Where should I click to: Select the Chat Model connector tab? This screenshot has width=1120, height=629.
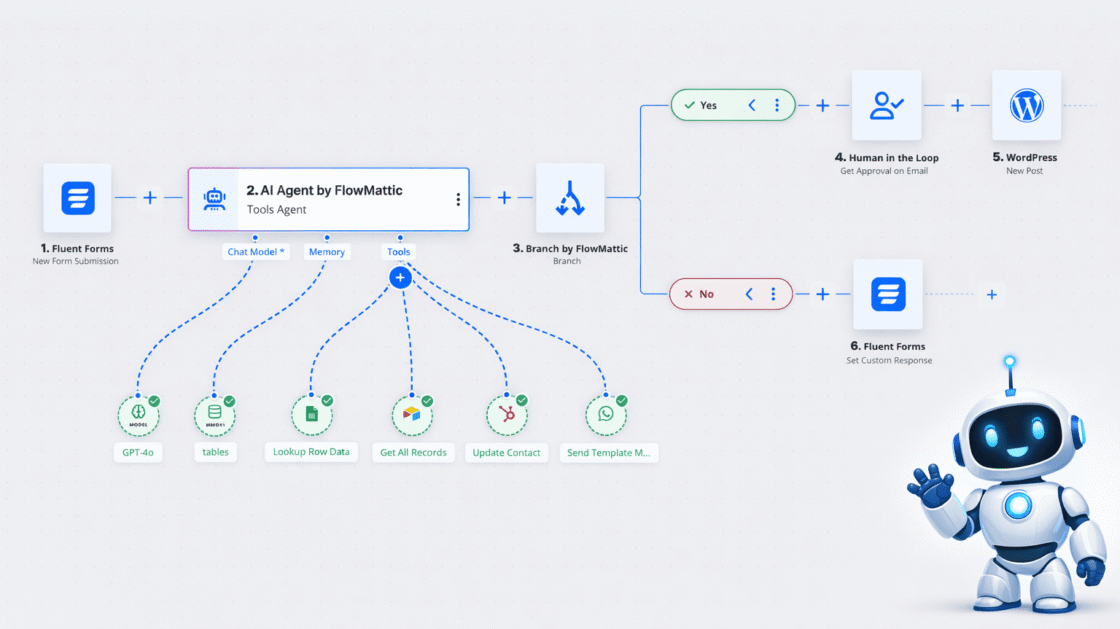coord(256,252)
